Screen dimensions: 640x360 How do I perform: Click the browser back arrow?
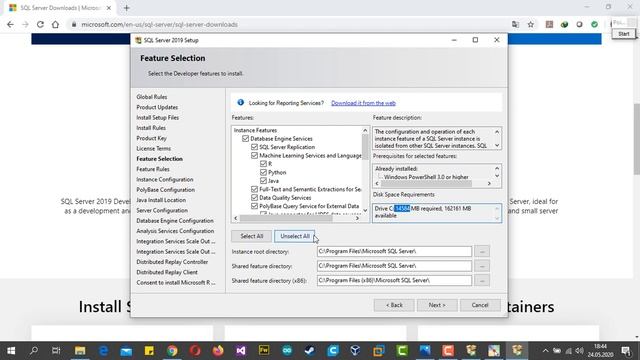pyautogui.click(x=10, y=24)
